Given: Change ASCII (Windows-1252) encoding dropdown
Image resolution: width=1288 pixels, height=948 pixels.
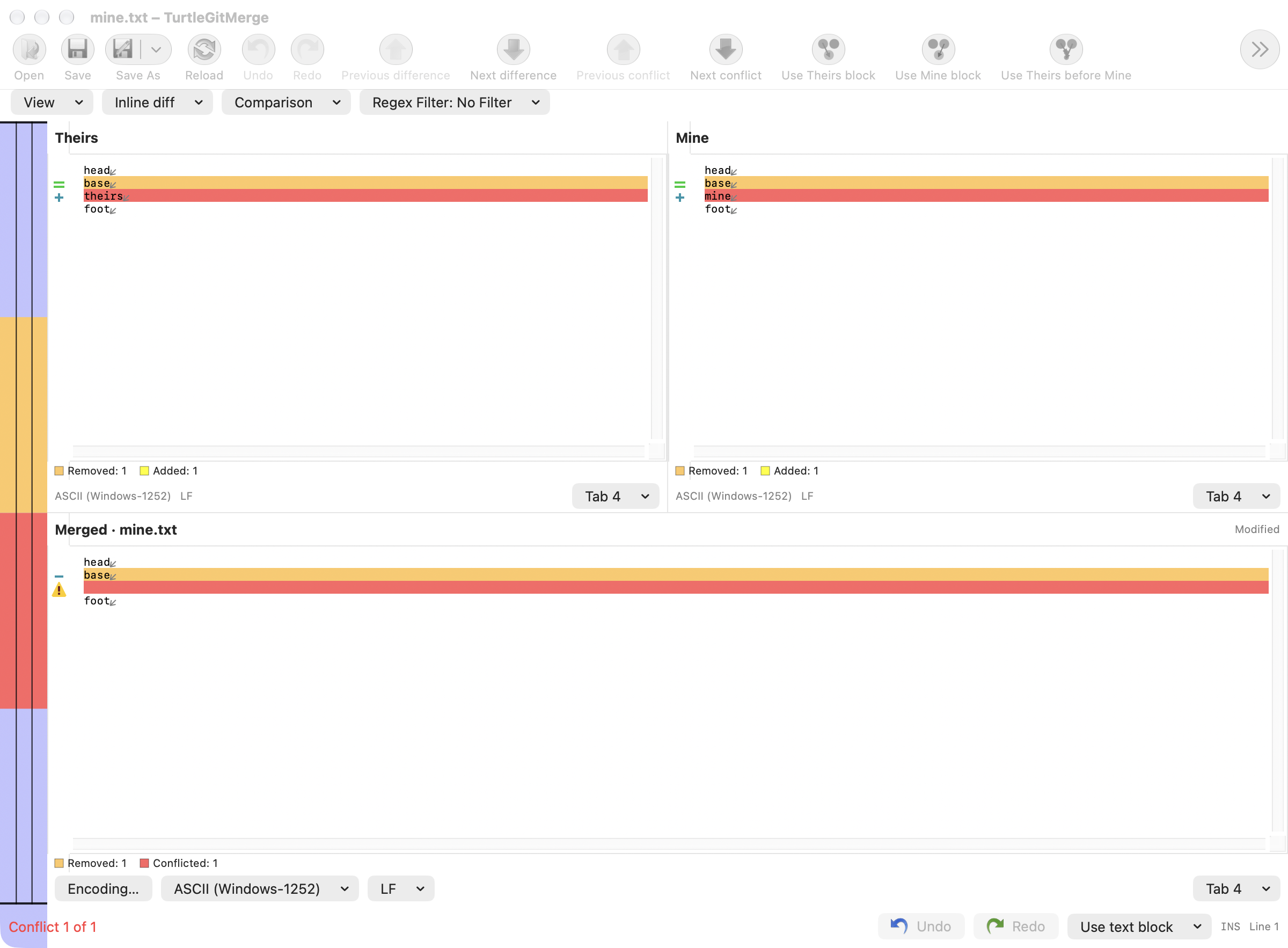Looking at the screenshot, I should pos(260,889).
